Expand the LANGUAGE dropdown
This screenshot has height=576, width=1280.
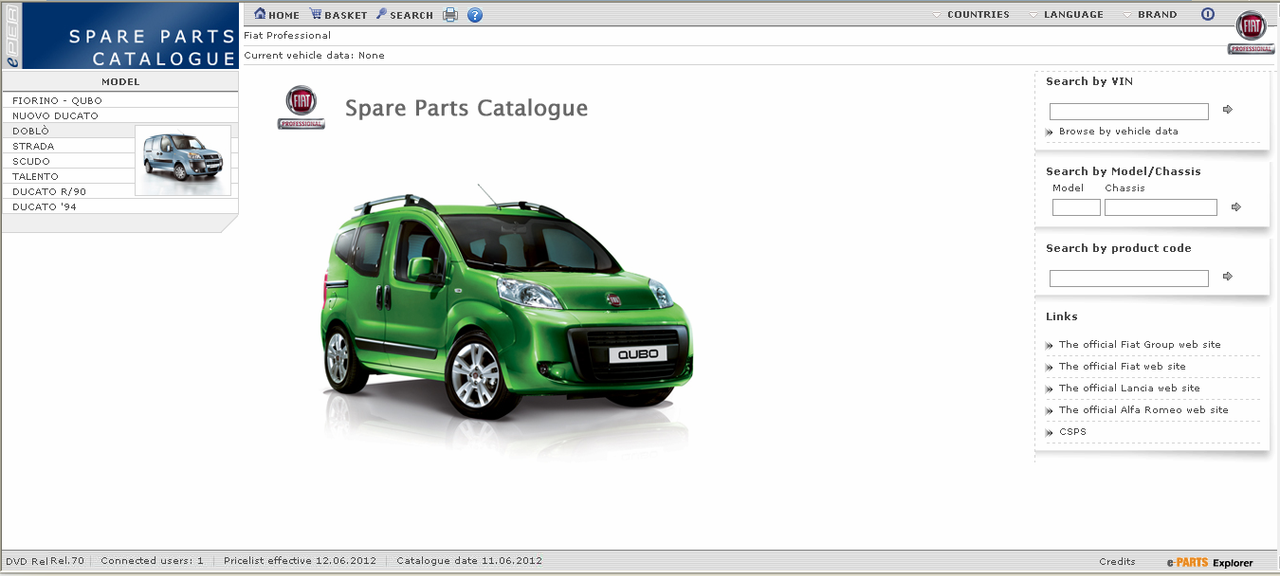(1066, 15)
